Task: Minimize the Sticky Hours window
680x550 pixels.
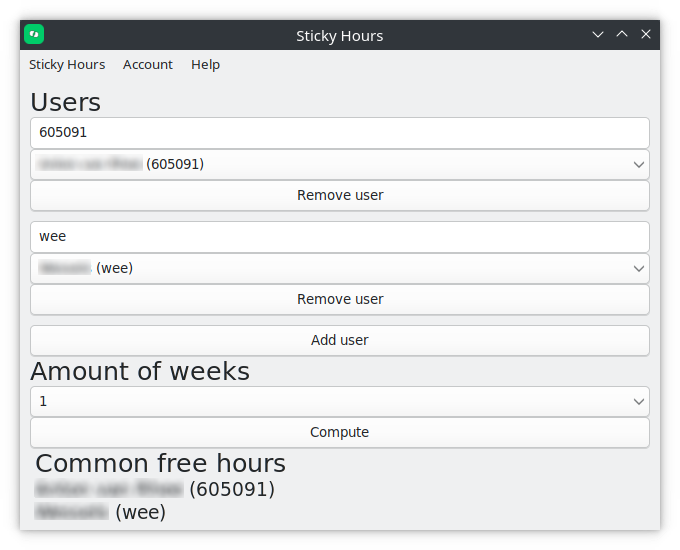Action: tap(598, 34)
